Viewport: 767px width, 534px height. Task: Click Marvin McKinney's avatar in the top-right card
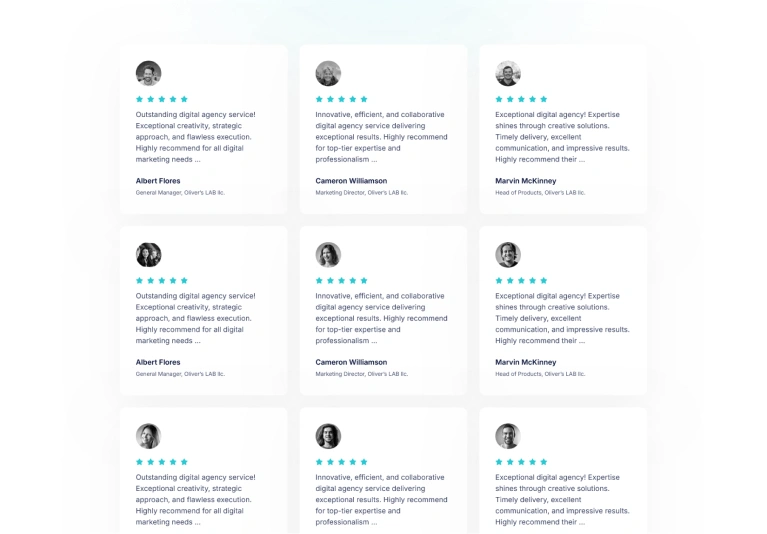click(x=508, y=73)
